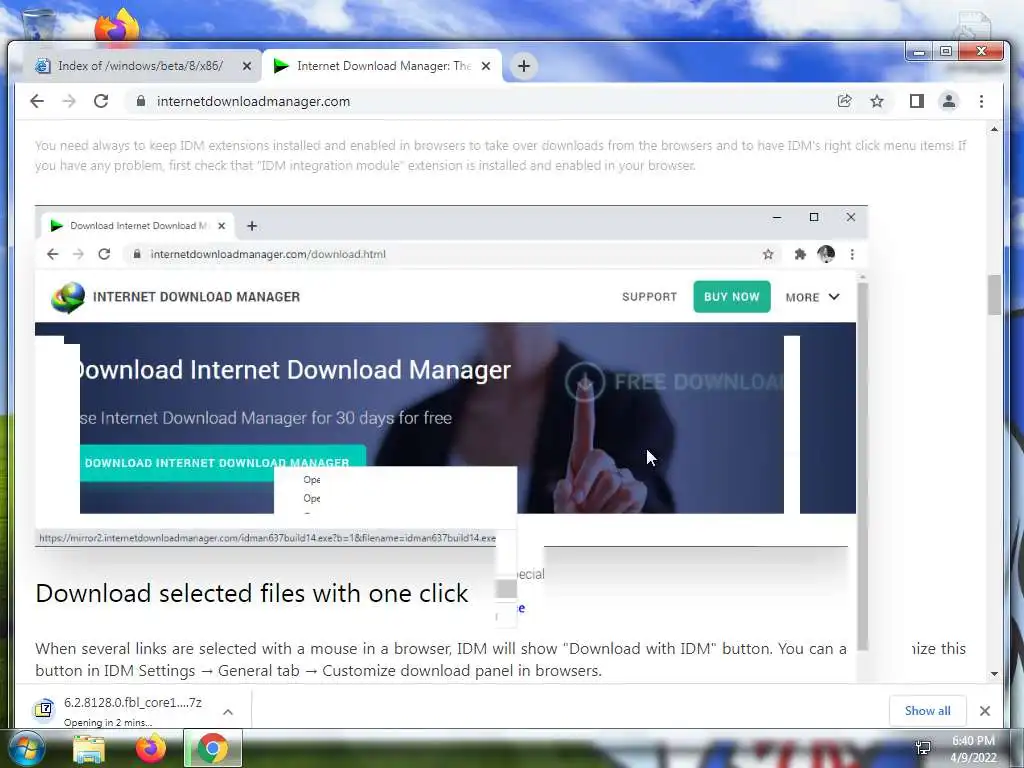Click the BUY NOW button in the embedded page
This screenshot has height=768, width=1024.
click(x=731, y=296)
